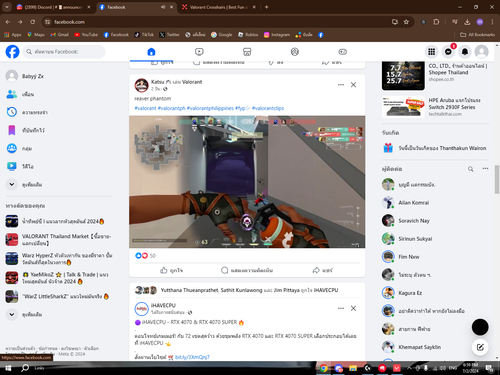Open the Marketplace tab

click(x=247, y=52)
